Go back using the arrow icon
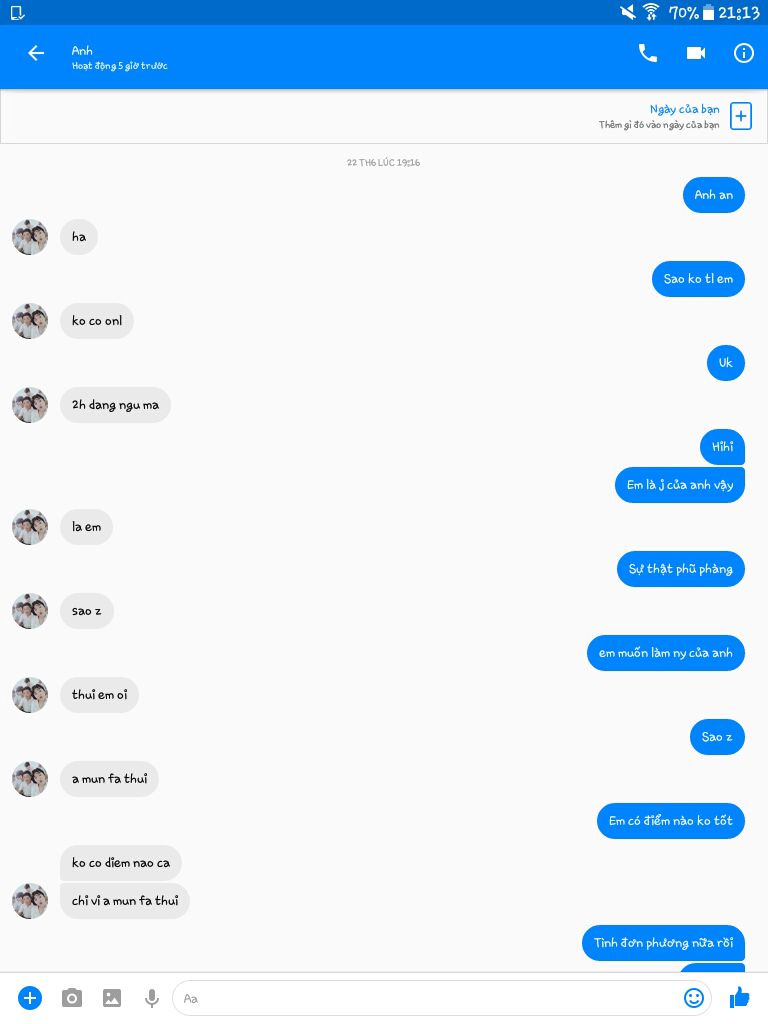 [x=36, y=53]
